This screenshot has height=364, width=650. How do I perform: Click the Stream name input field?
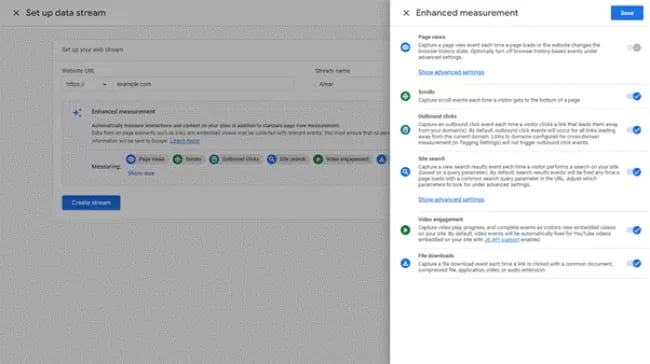352,84
